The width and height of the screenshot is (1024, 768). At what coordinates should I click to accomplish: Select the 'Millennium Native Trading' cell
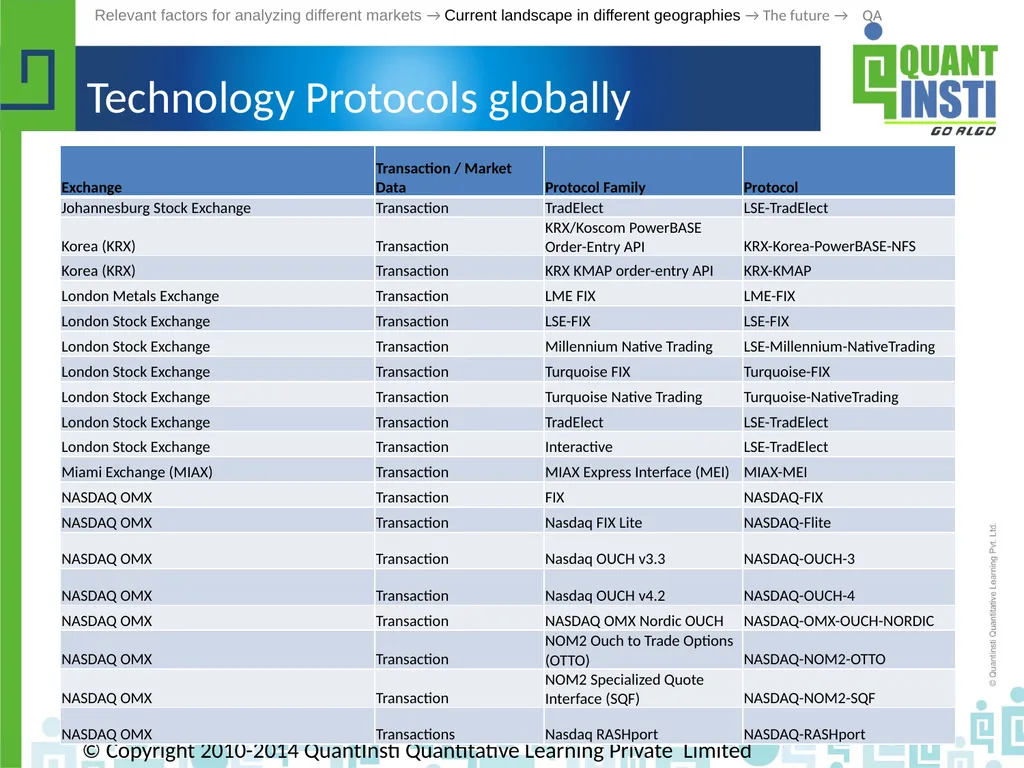[x=643, y=346]
